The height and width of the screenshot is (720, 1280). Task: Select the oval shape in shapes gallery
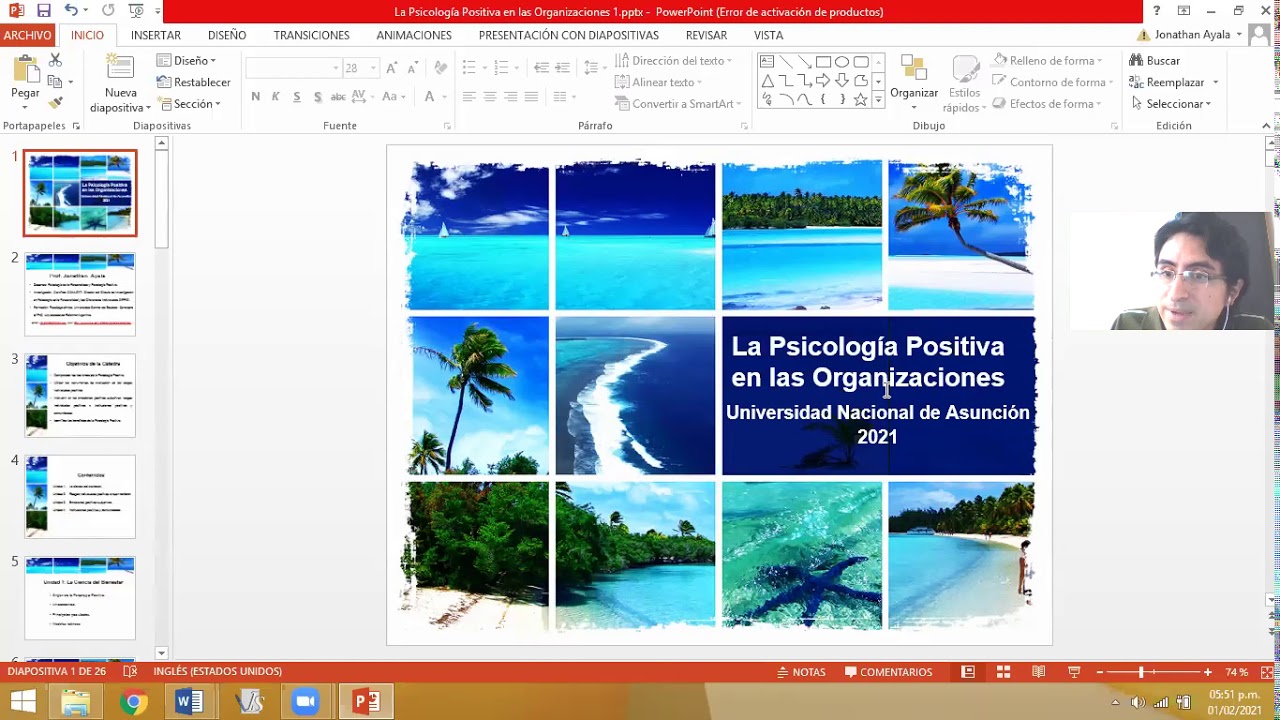click(842, 62)
